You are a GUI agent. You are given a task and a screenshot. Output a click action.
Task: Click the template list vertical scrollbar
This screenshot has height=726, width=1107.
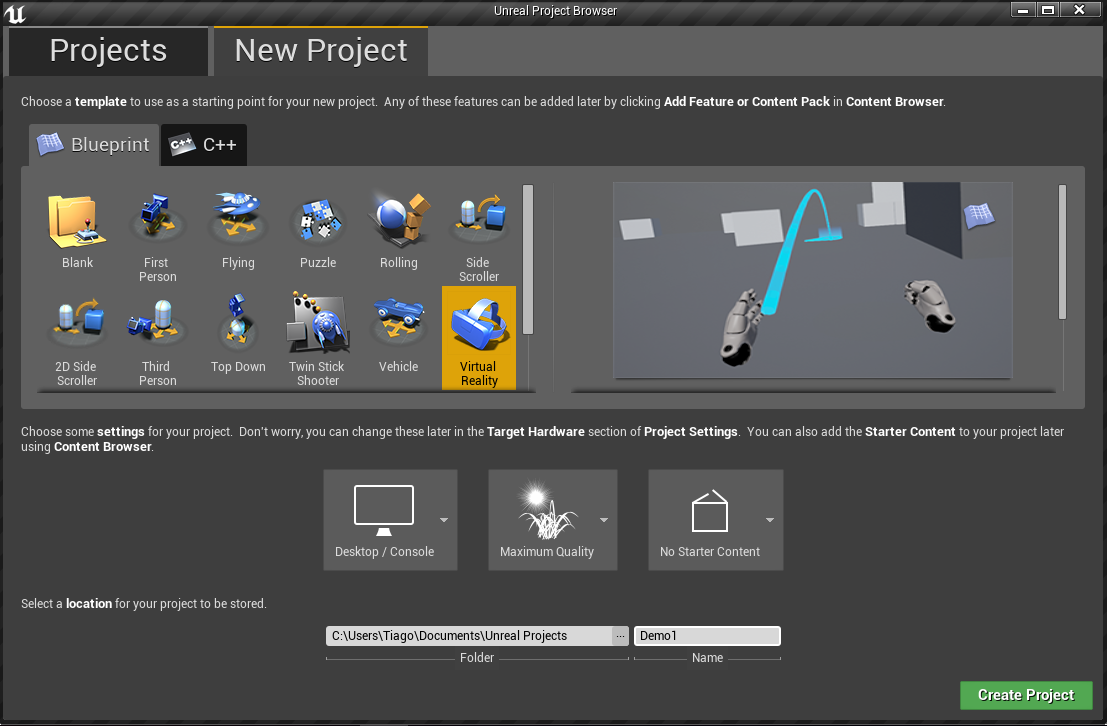pos(527,258)
